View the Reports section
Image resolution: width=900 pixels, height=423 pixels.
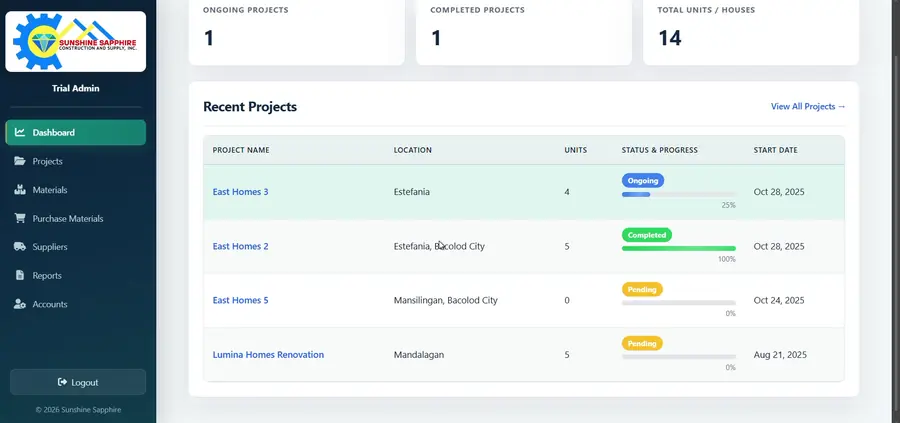click(x=76, y=275)
